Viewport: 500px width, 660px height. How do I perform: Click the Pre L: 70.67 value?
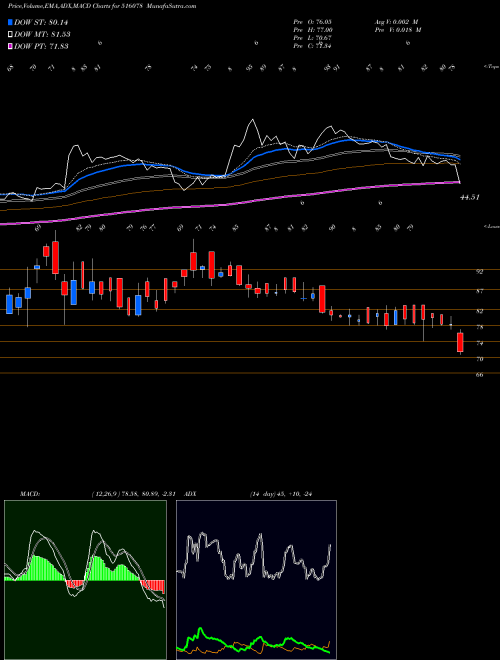pos(313,38)
